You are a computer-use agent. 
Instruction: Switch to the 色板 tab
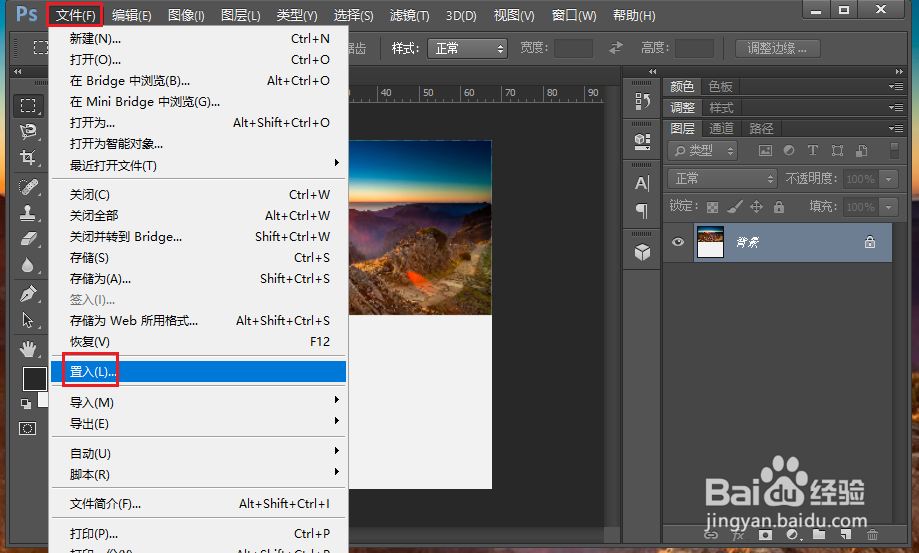click(x=720, y=86)
